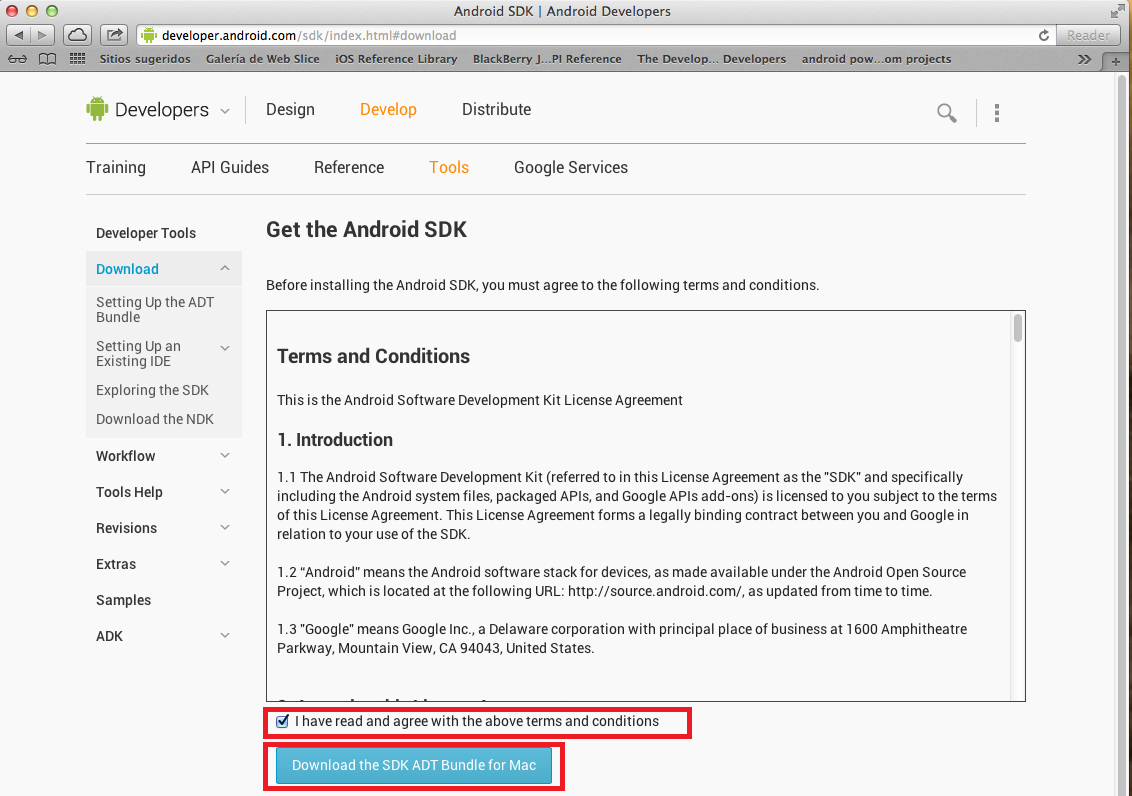This screenshot has height=796, width=1132.
Task: Click the Terms and Conditions heading
Action: (373, 356)
